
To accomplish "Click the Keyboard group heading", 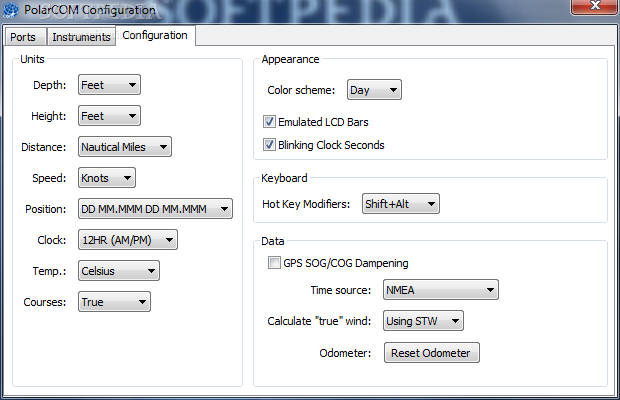I will pyautogui.click(x=284, y=178).
